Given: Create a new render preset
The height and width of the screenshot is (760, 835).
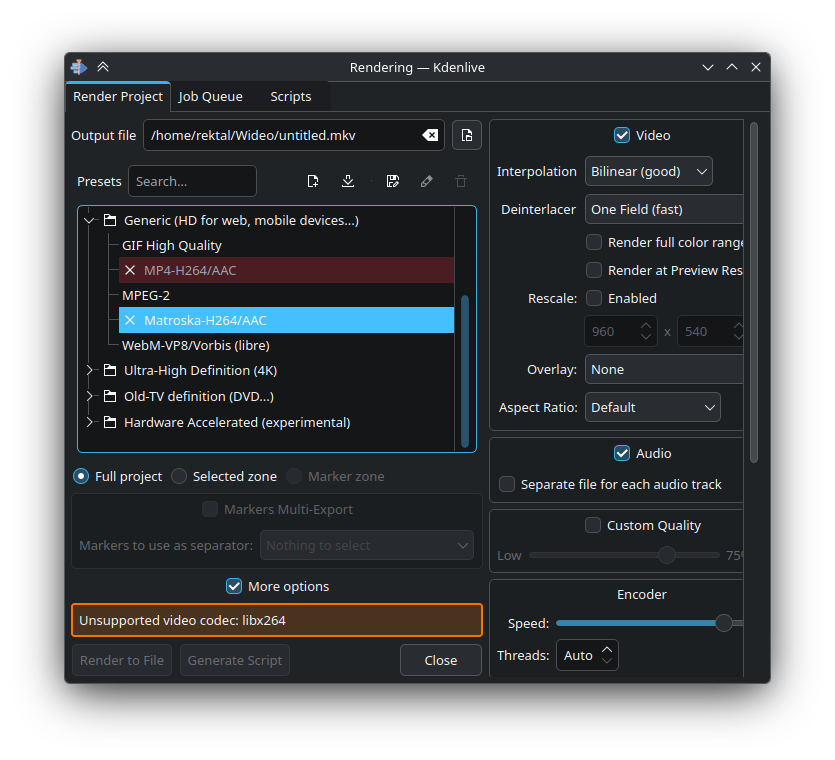Looking at the screenshot, I should (x=313, y=181).
